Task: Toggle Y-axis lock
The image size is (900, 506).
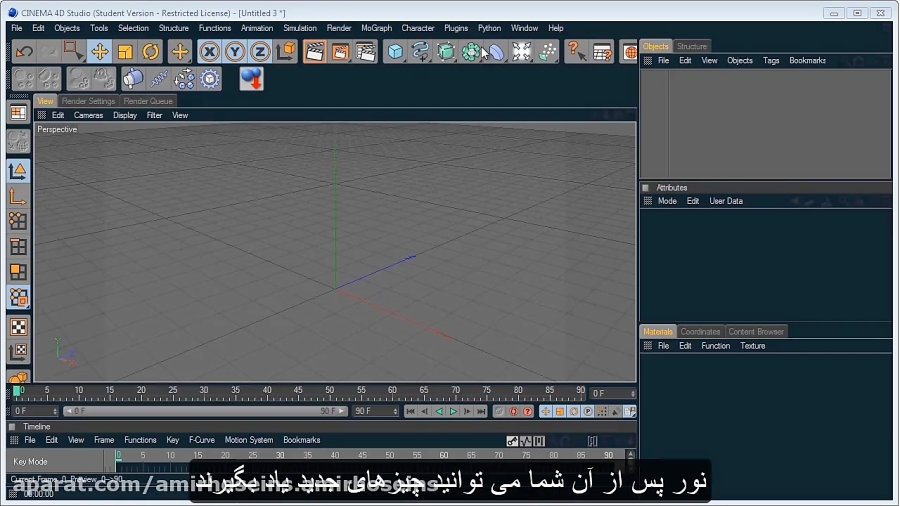Action: tap(234, 51)
